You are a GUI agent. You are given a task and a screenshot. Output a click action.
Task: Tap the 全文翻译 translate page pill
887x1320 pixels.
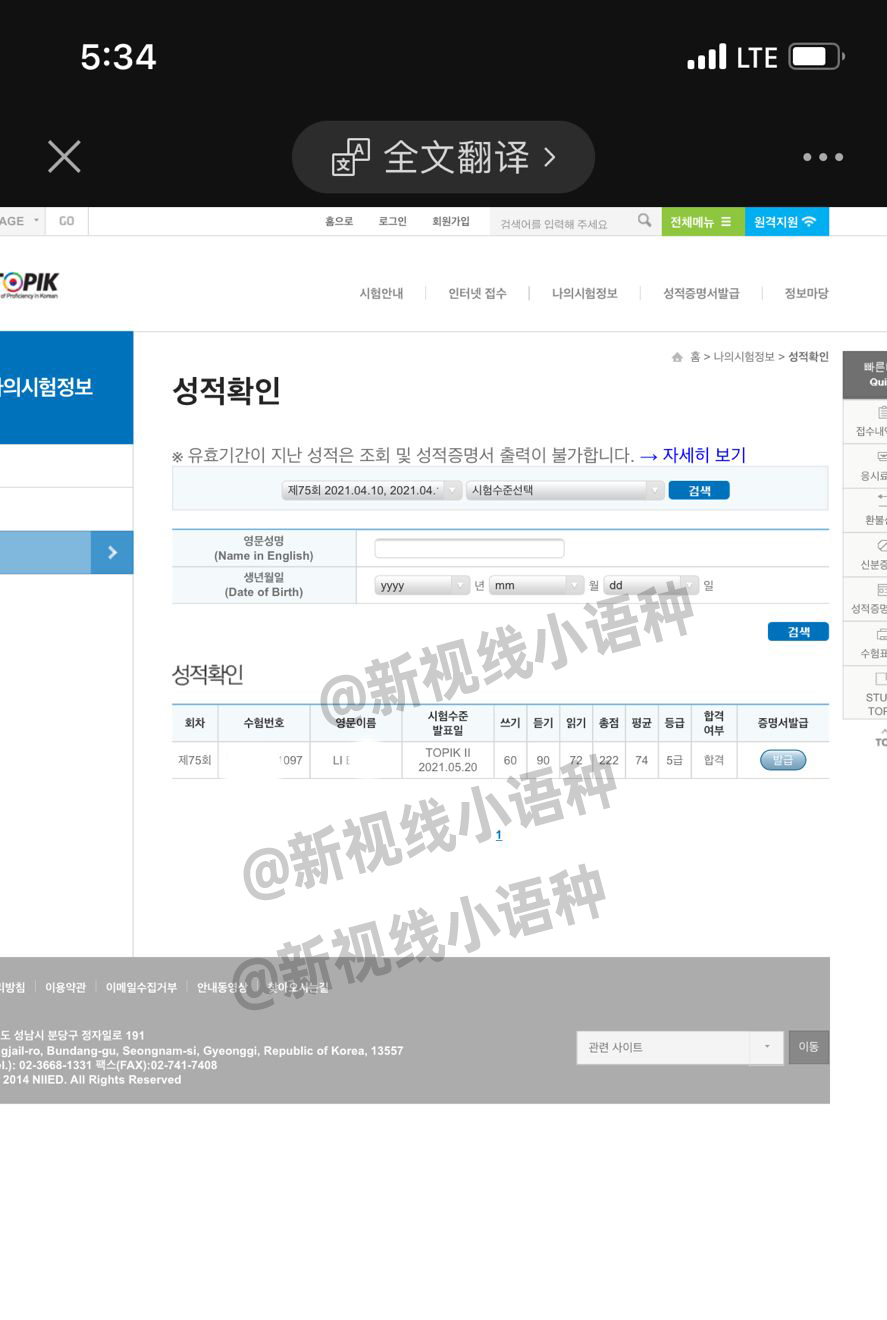coord(443,157)
